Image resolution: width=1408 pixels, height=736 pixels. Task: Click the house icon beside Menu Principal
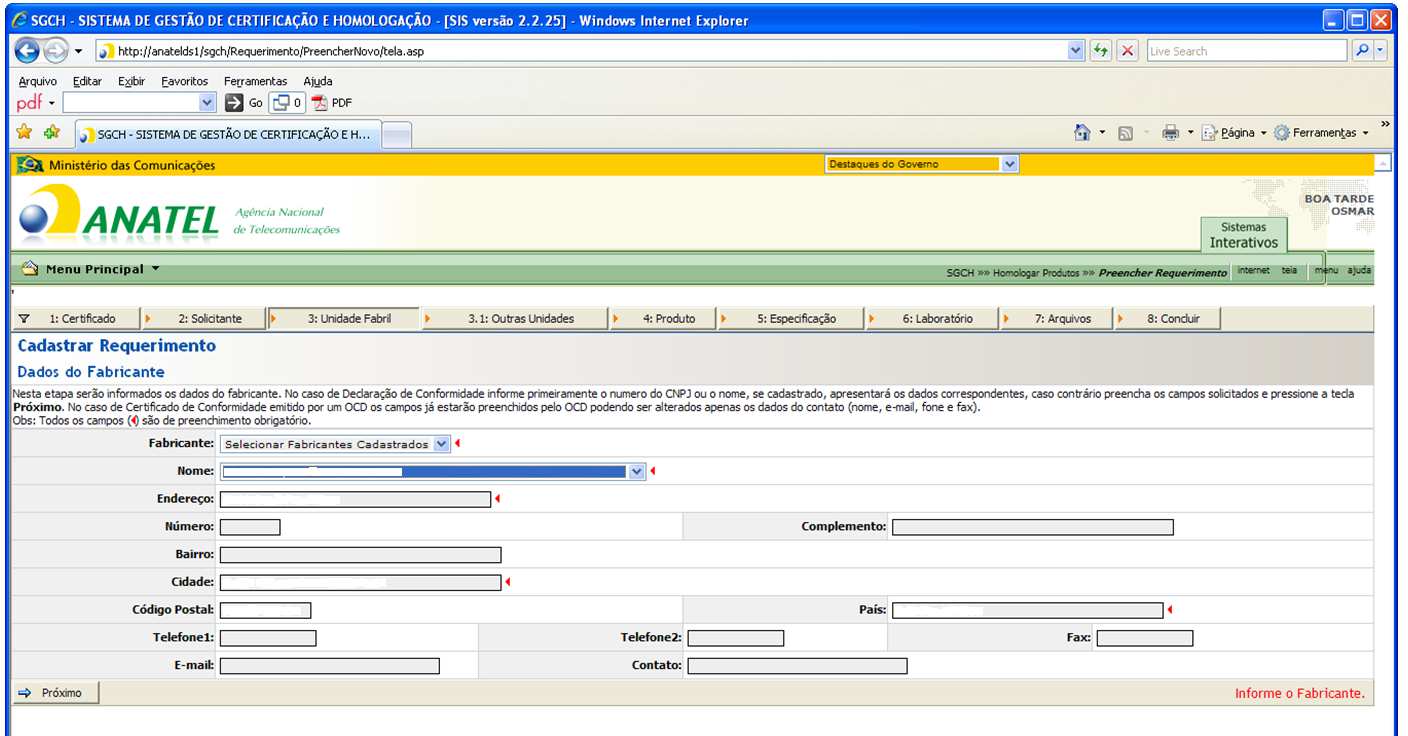[30, 268]
